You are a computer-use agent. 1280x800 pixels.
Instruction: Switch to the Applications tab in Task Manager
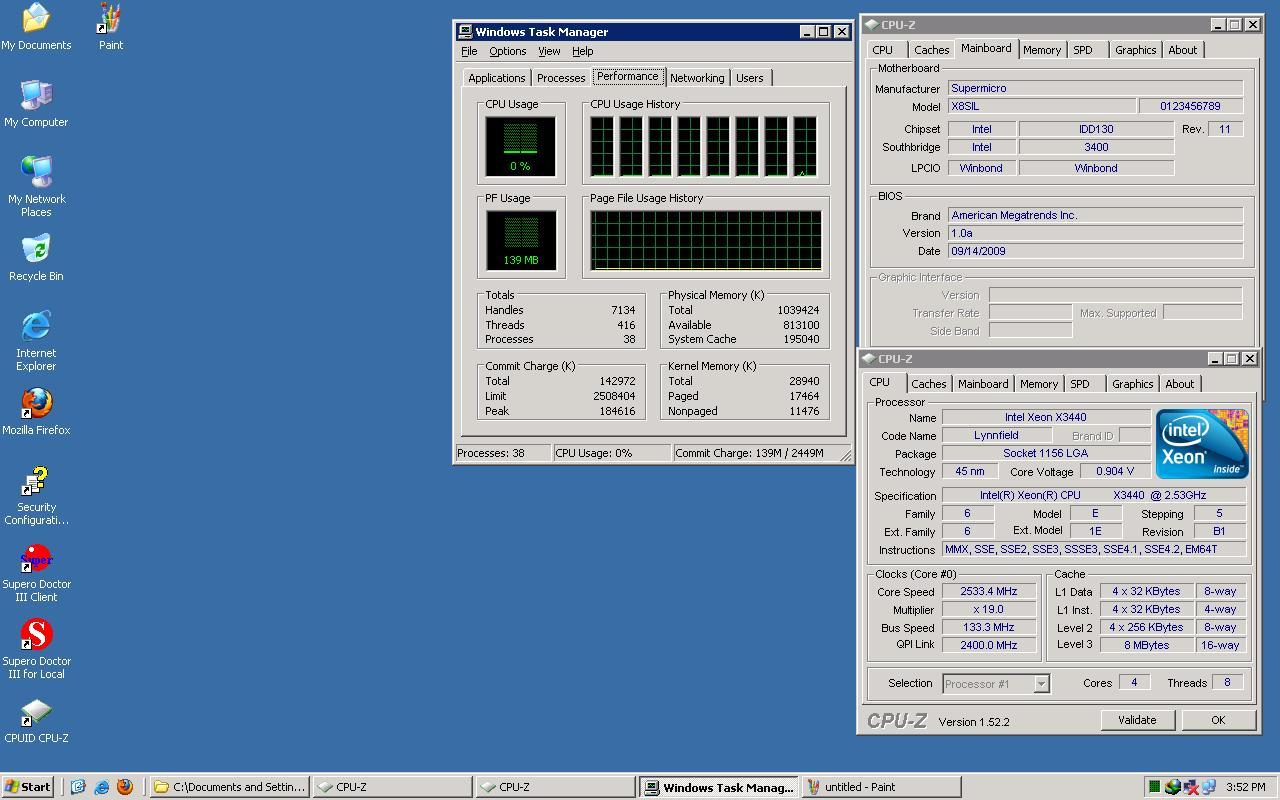pyautogui.click(x=496, y=78)
